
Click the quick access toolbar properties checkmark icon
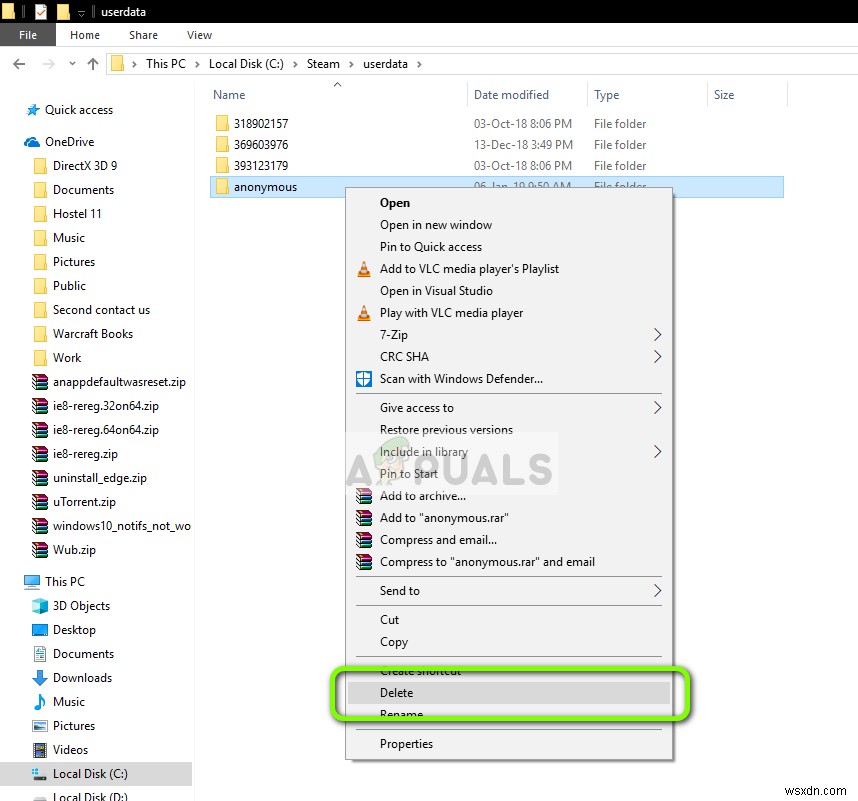pyautogui.click(x=41, y=11)
